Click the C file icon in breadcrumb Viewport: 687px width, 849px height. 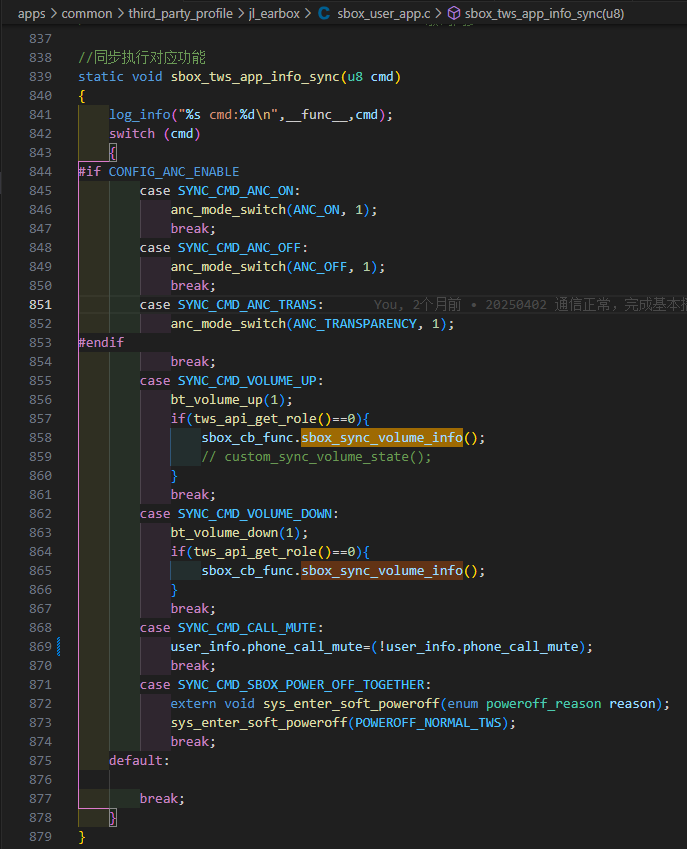point(324,14)
